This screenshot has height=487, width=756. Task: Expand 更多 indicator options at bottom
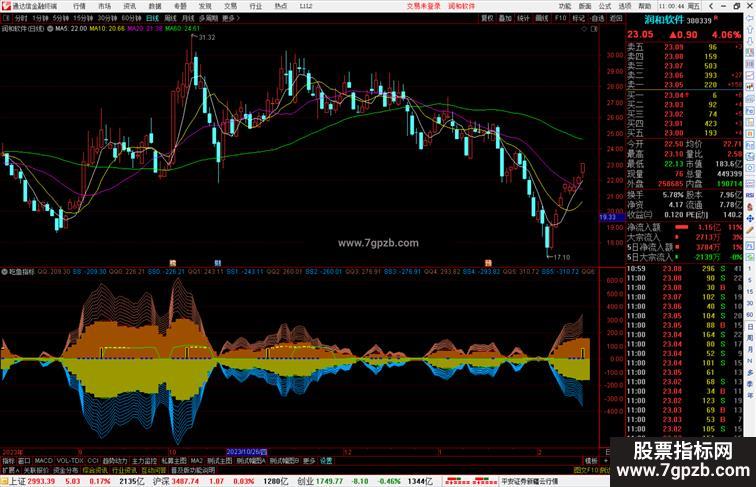tap(309, 461)
